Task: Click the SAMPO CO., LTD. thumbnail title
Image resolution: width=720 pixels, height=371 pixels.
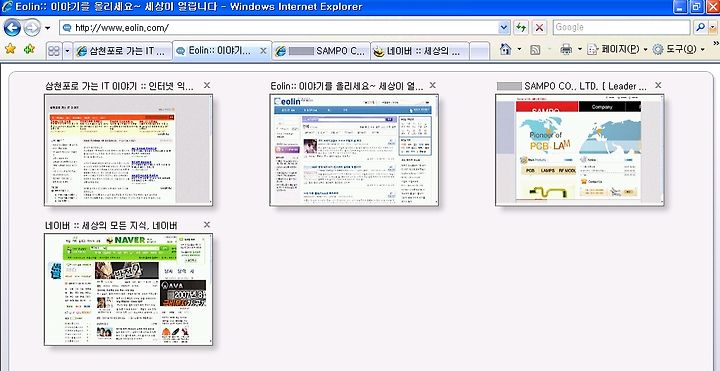Action: pyautogui.click(x=572, y=86)
